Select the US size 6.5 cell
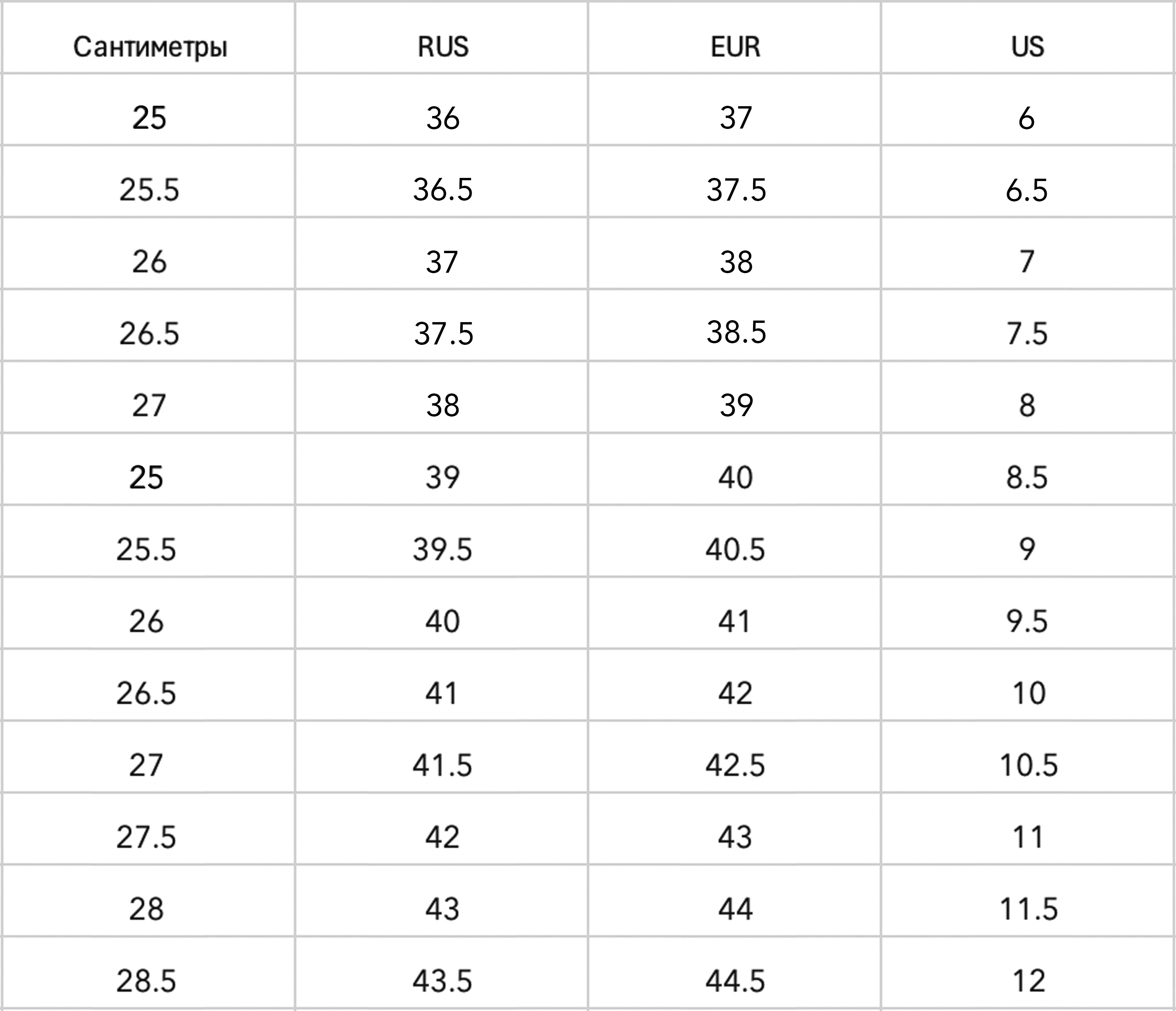The height and width of the screenshot is (1011, 1176). [x=1027, y=190]
